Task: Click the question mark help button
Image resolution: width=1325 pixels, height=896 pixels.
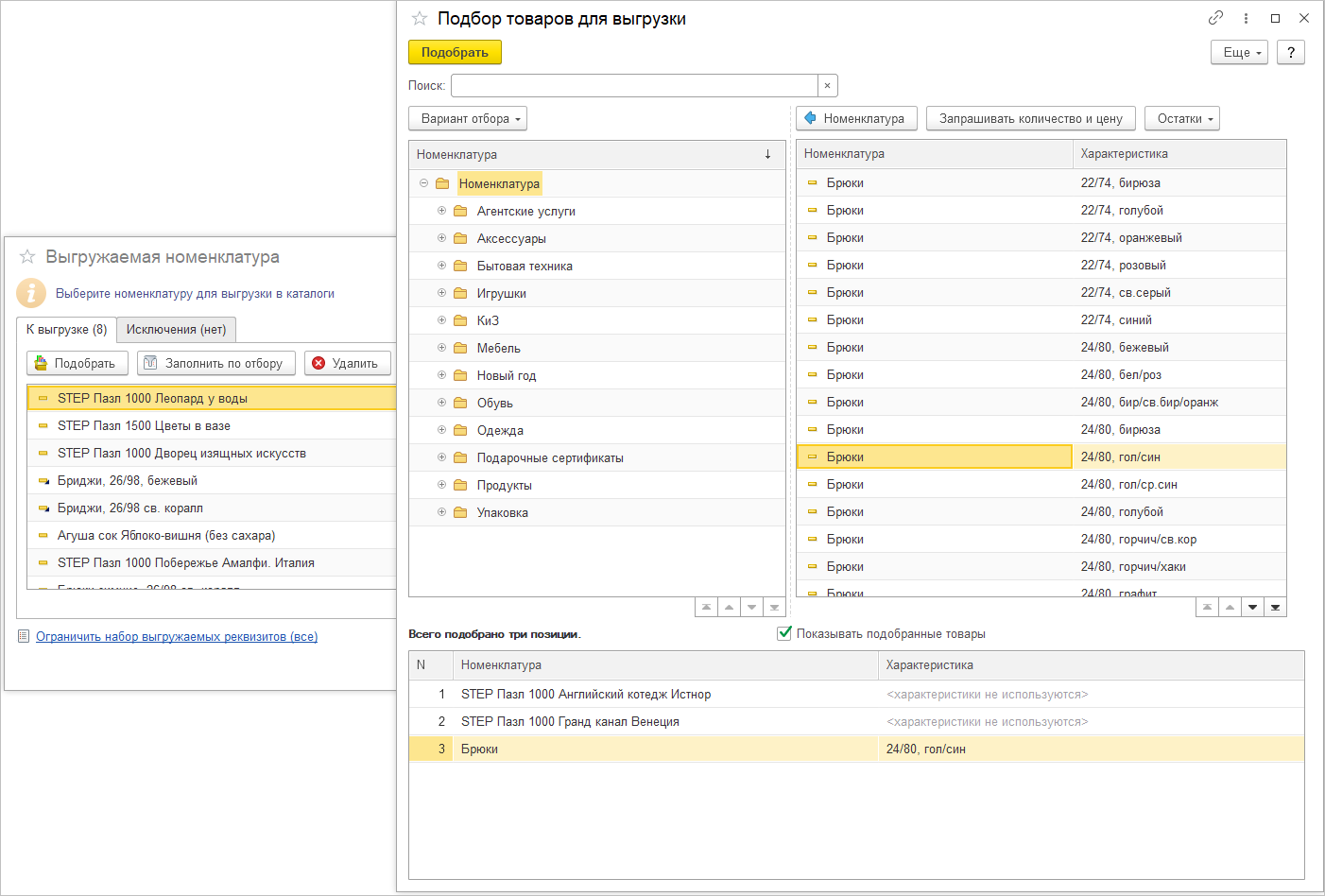Action: [1290, 52]
